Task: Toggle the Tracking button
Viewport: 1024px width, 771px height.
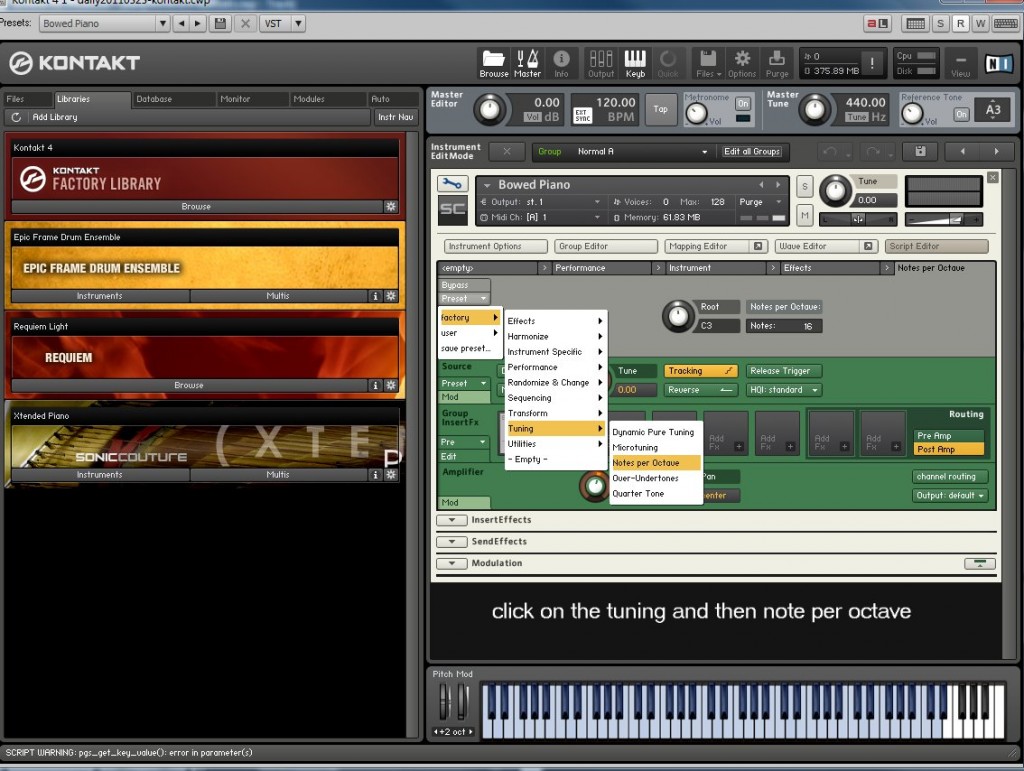Action: (x=700, y=371)
